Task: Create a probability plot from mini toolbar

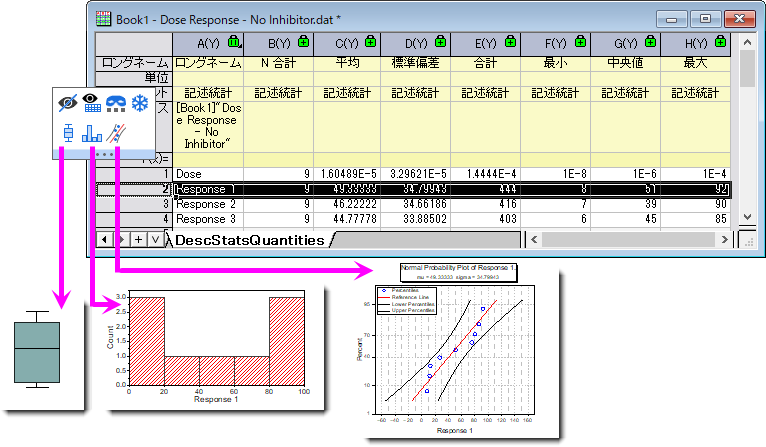Action: [x=116, y=133]
